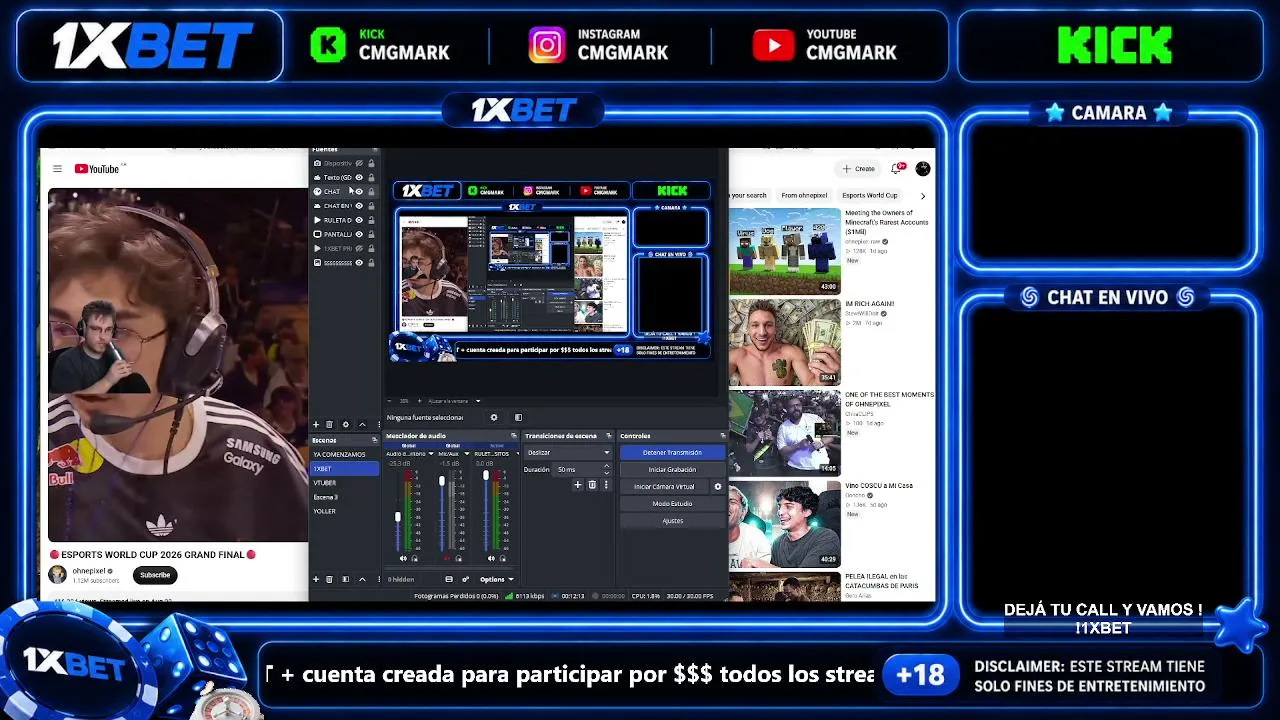Image resolution: width=1280 pixels, height=720 pixels.
Task: Unmute the Mic/Aux channel
Action: (x=447, y=558)
